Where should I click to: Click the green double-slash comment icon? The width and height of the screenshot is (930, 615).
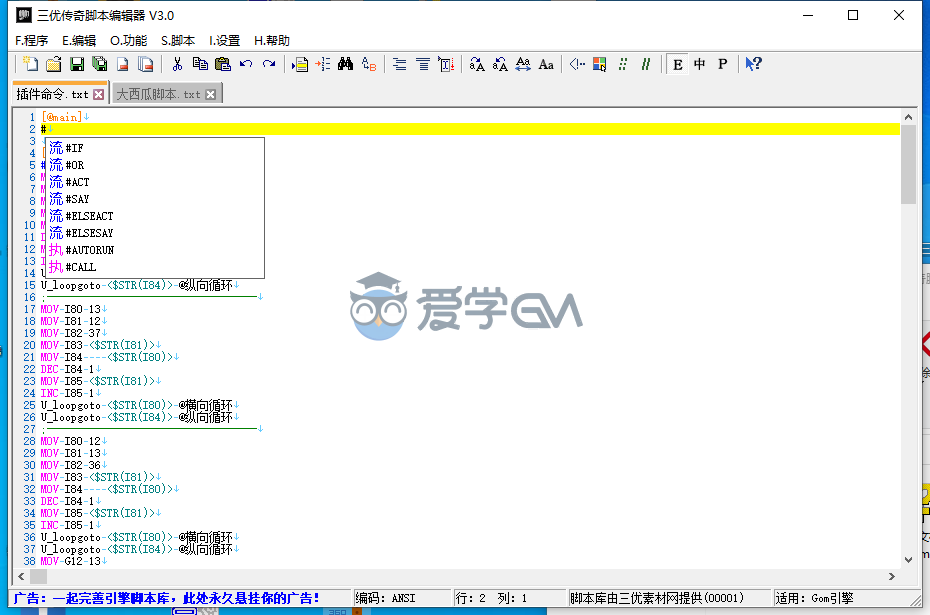coord(646,64)
